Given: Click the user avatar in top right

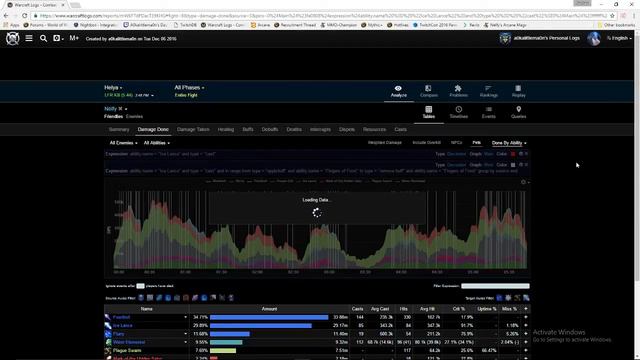Looking at the screenshot, I should pyautogui.click(x=593, y=38).
